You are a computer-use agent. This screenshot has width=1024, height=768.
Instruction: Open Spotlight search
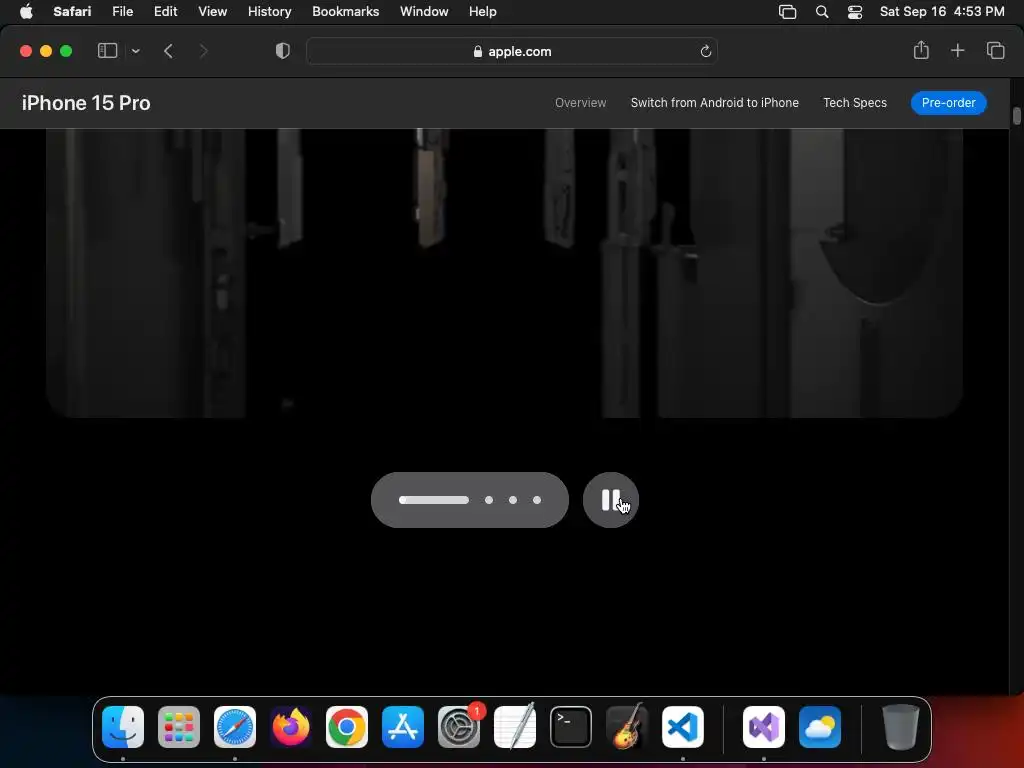tap(822, 12)
